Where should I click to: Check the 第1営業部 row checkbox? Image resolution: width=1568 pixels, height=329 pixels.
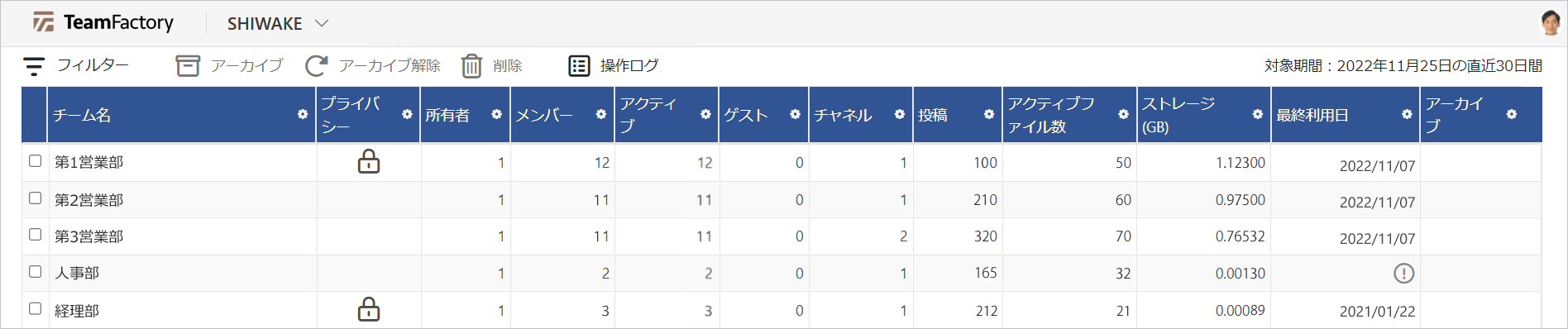(x=35, y=160)
